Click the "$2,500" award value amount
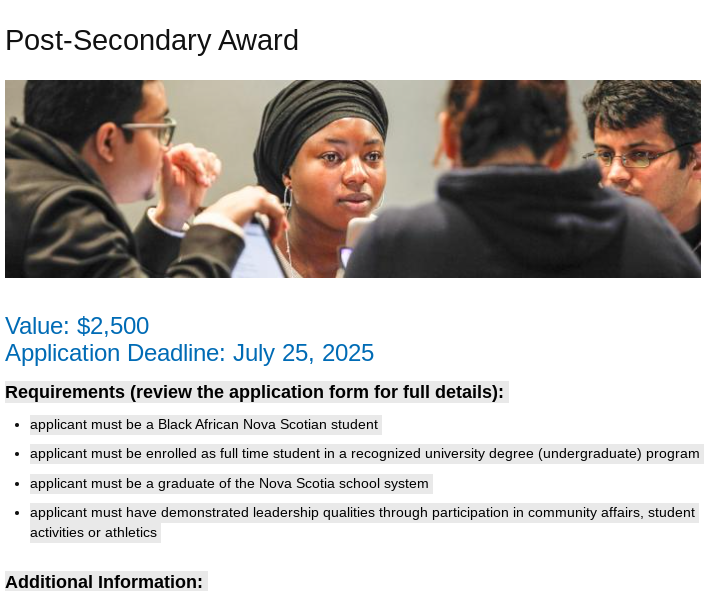The width and height of the screenshot is (713, 591). (x=113, y=326)
